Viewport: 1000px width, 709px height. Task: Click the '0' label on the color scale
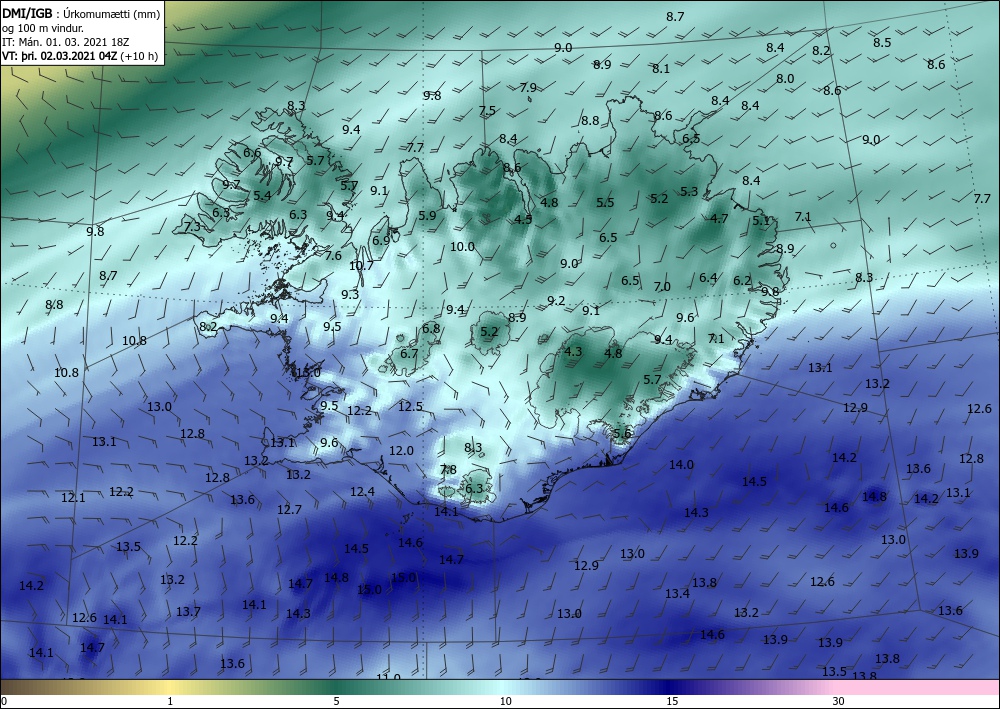click(4, 702)
